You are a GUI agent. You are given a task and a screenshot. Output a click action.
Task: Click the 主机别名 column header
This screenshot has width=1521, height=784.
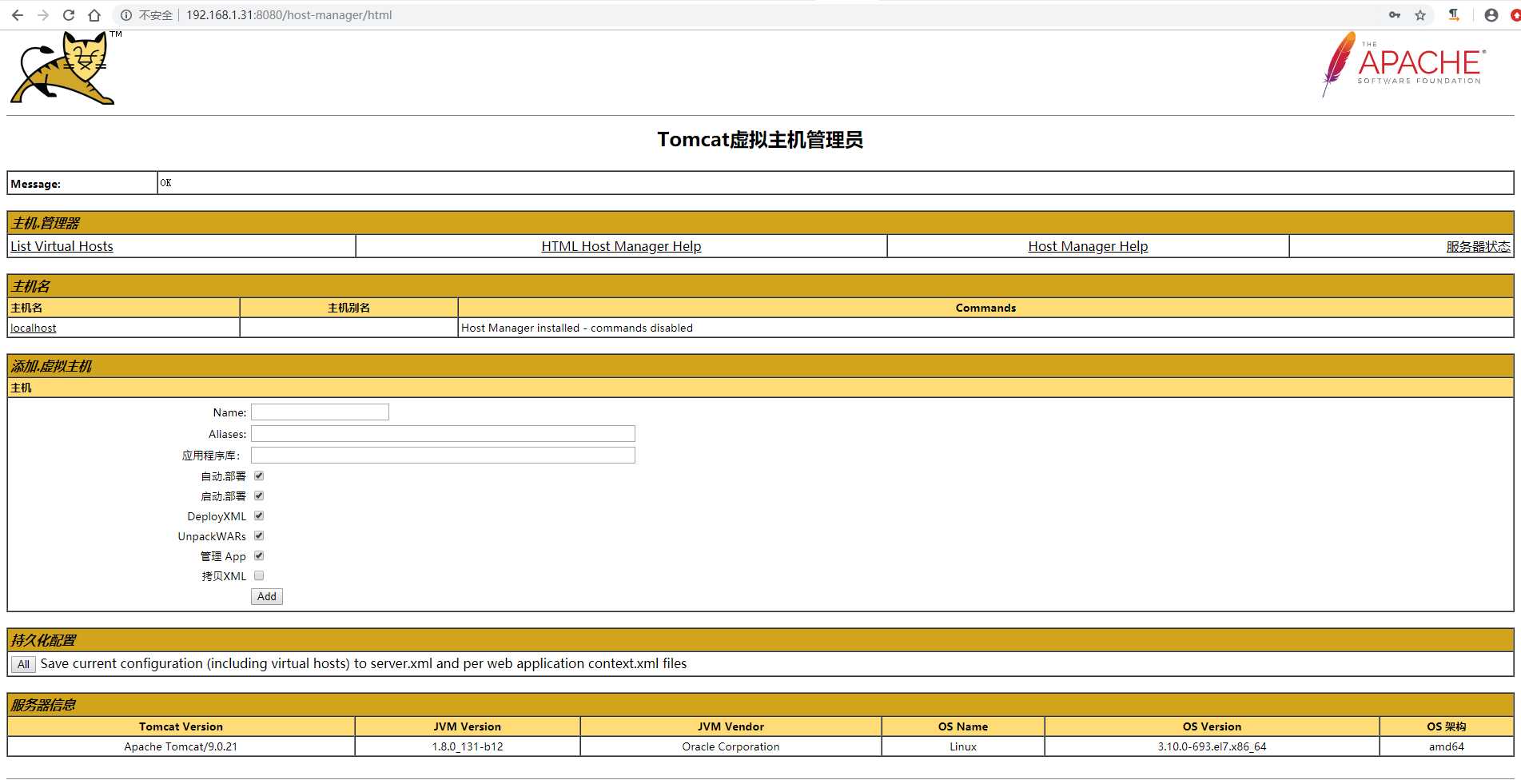coord(348,308)
